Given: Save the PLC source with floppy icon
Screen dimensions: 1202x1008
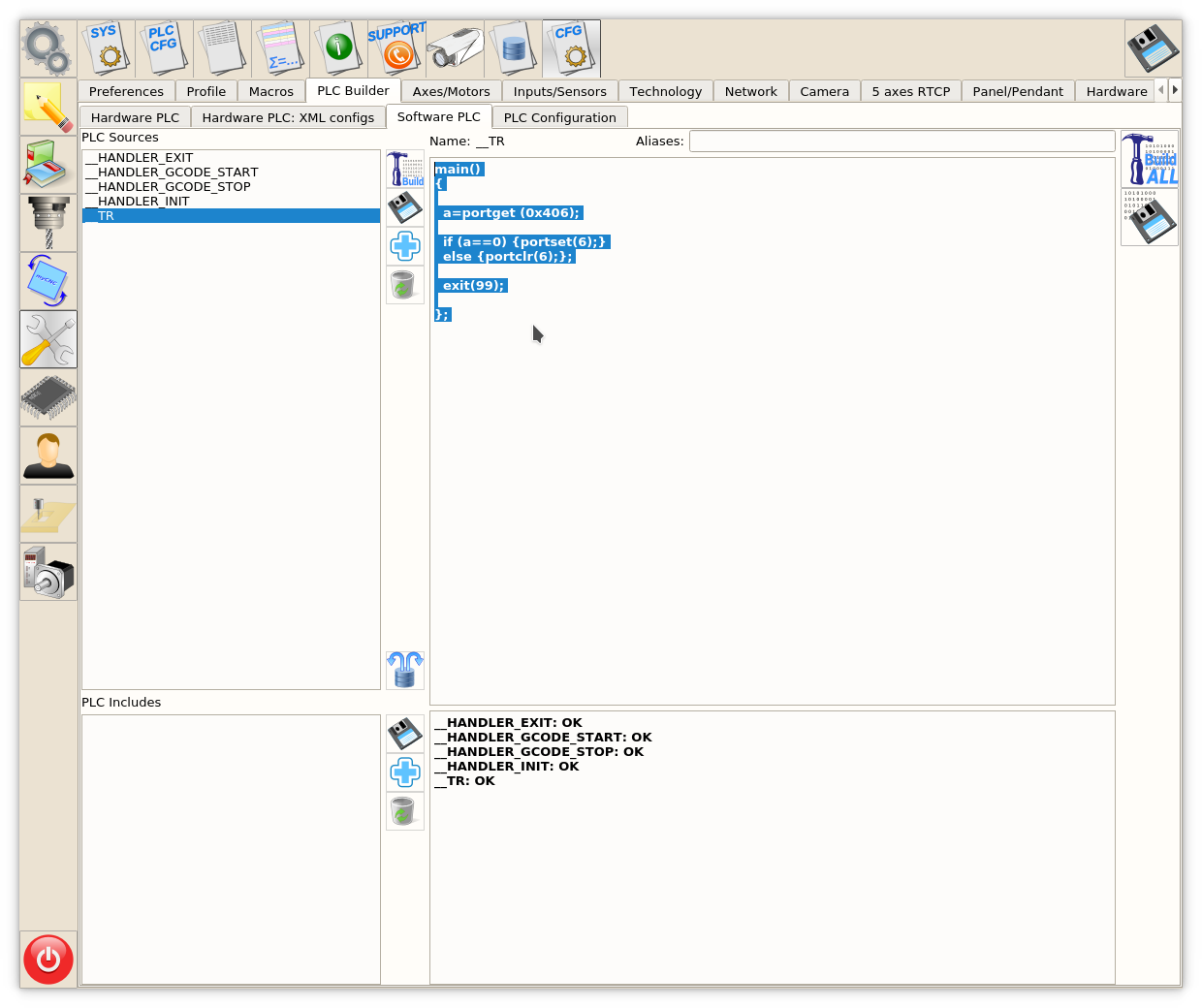Looking at the screenshot, I should (x=405, y=207).
